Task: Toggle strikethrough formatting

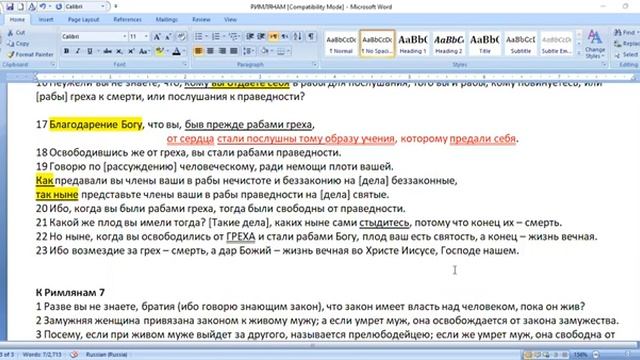Action: tap(107, 51)
